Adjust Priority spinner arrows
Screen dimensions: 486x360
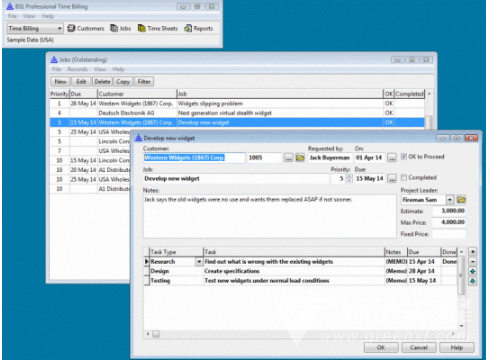point(349,179)
